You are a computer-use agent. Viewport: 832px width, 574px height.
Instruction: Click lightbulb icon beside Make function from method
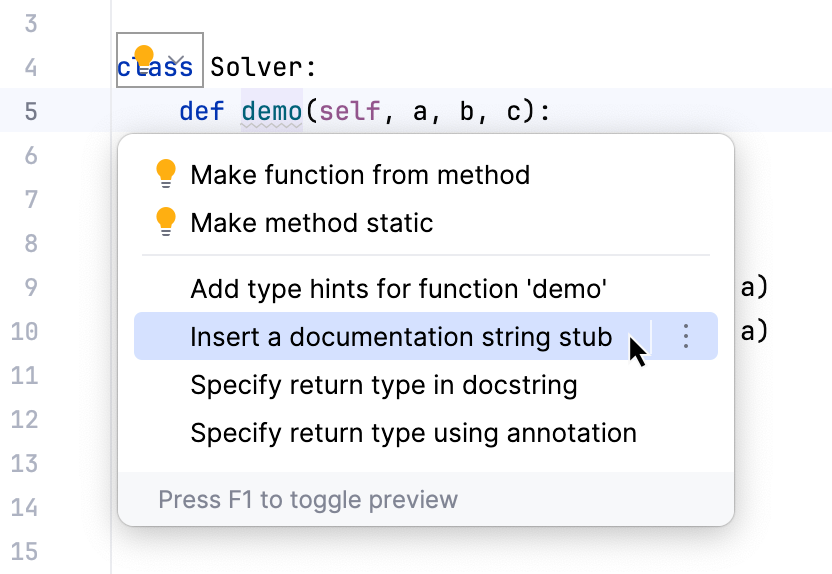click(x=166, y=175)
